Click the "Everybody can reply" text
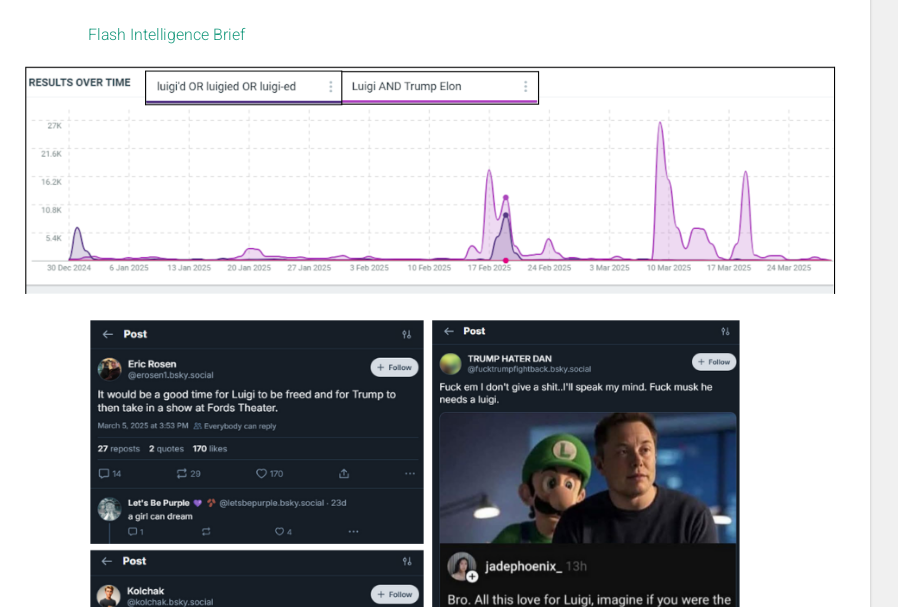 [x=240, y=426]
